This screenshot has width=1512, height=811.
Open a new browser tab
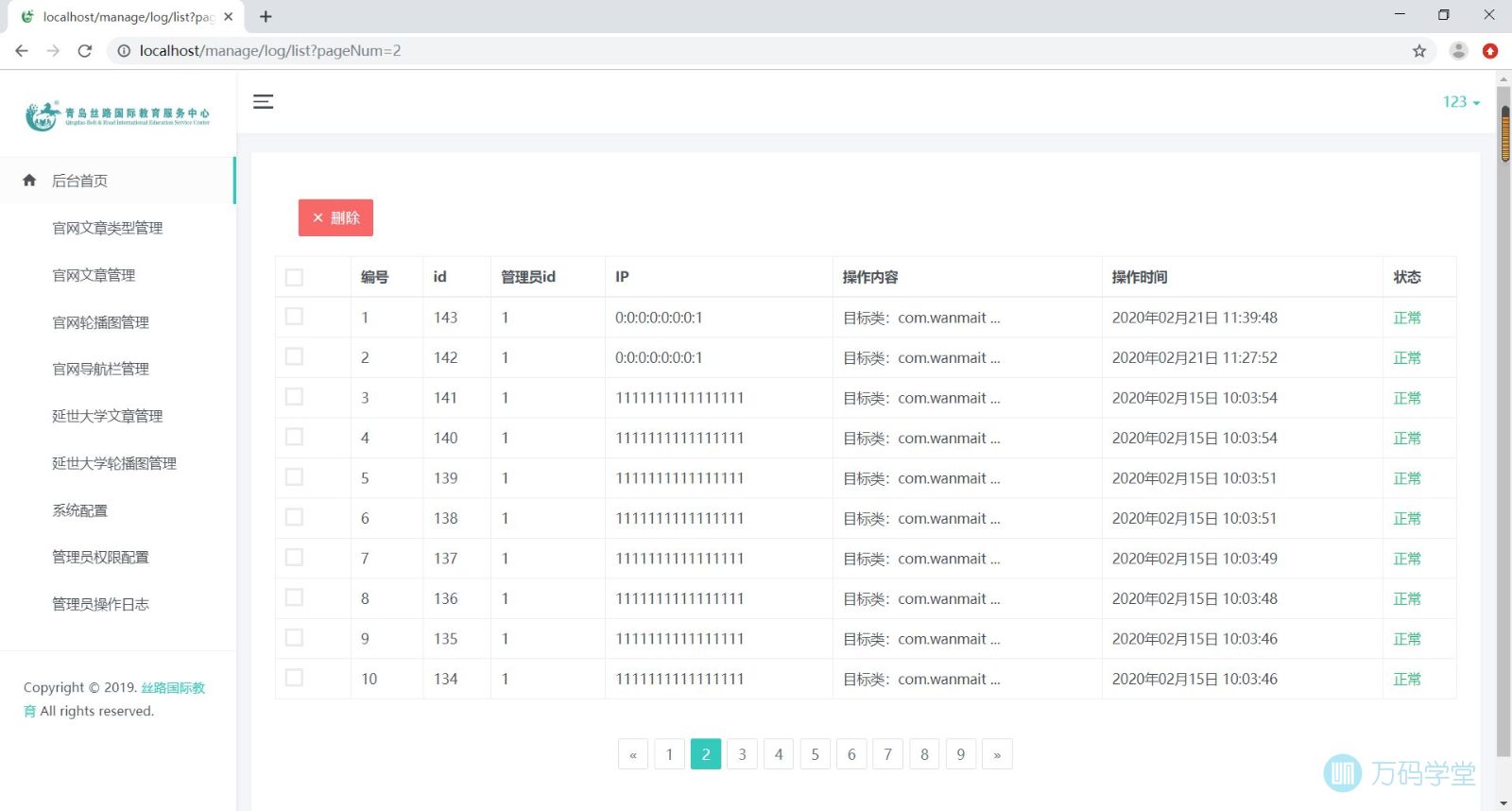coord(266,16)
